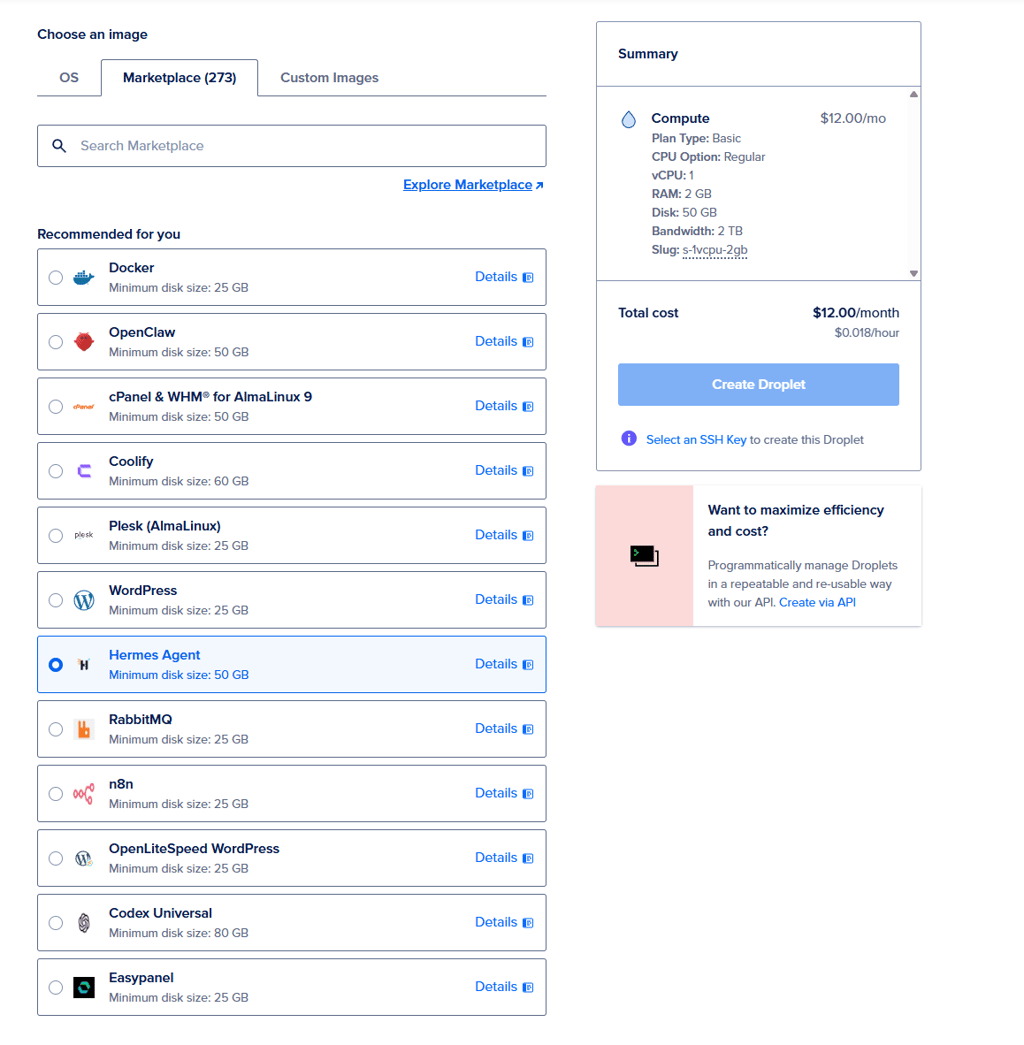Click the Choose an image heading

point(92,34)
